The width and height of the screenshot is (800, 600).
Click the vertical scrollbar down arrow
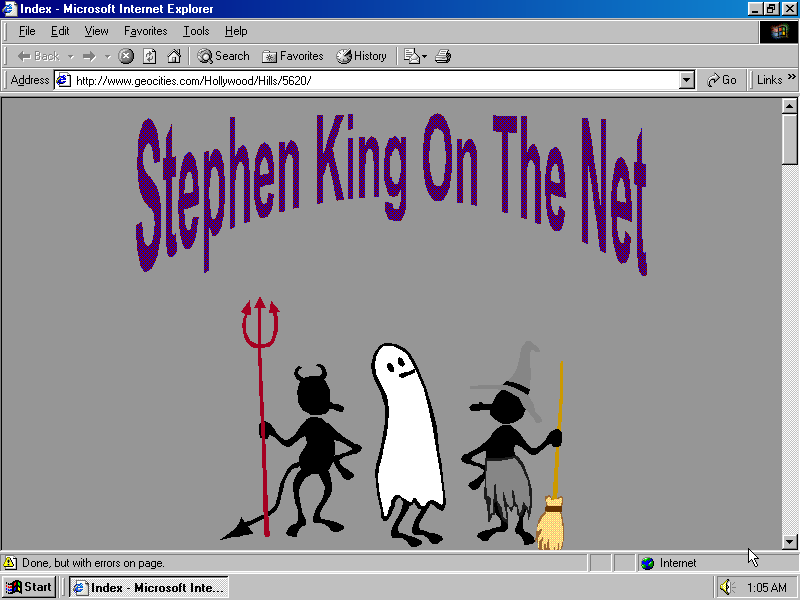(789, 542)
